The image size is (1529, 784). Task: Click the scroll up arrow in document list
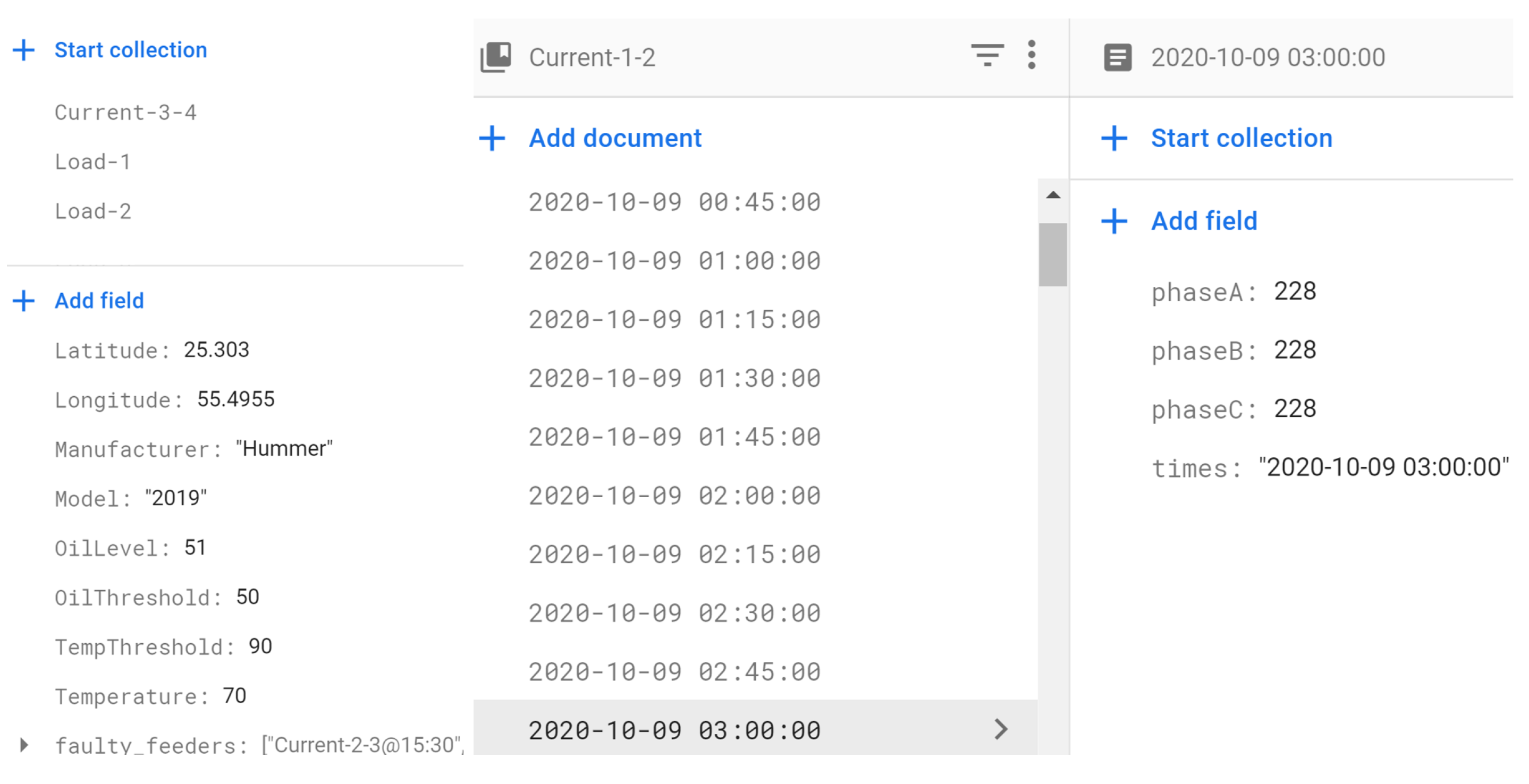click(x=1053, y=195)
